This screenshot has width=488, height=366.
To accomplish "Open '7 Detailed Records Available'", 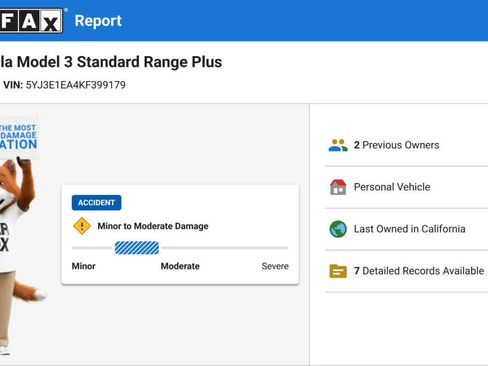I will pyautogui.click(x=407, y=271).
